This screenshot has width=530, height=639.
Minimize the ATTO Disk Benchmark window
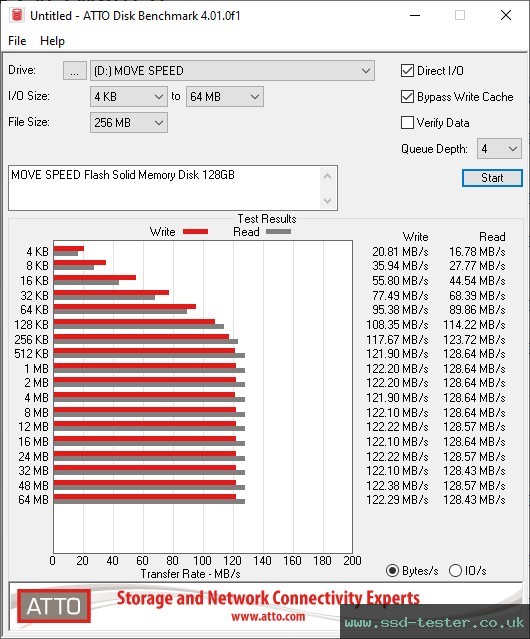(x=415, y=15)
